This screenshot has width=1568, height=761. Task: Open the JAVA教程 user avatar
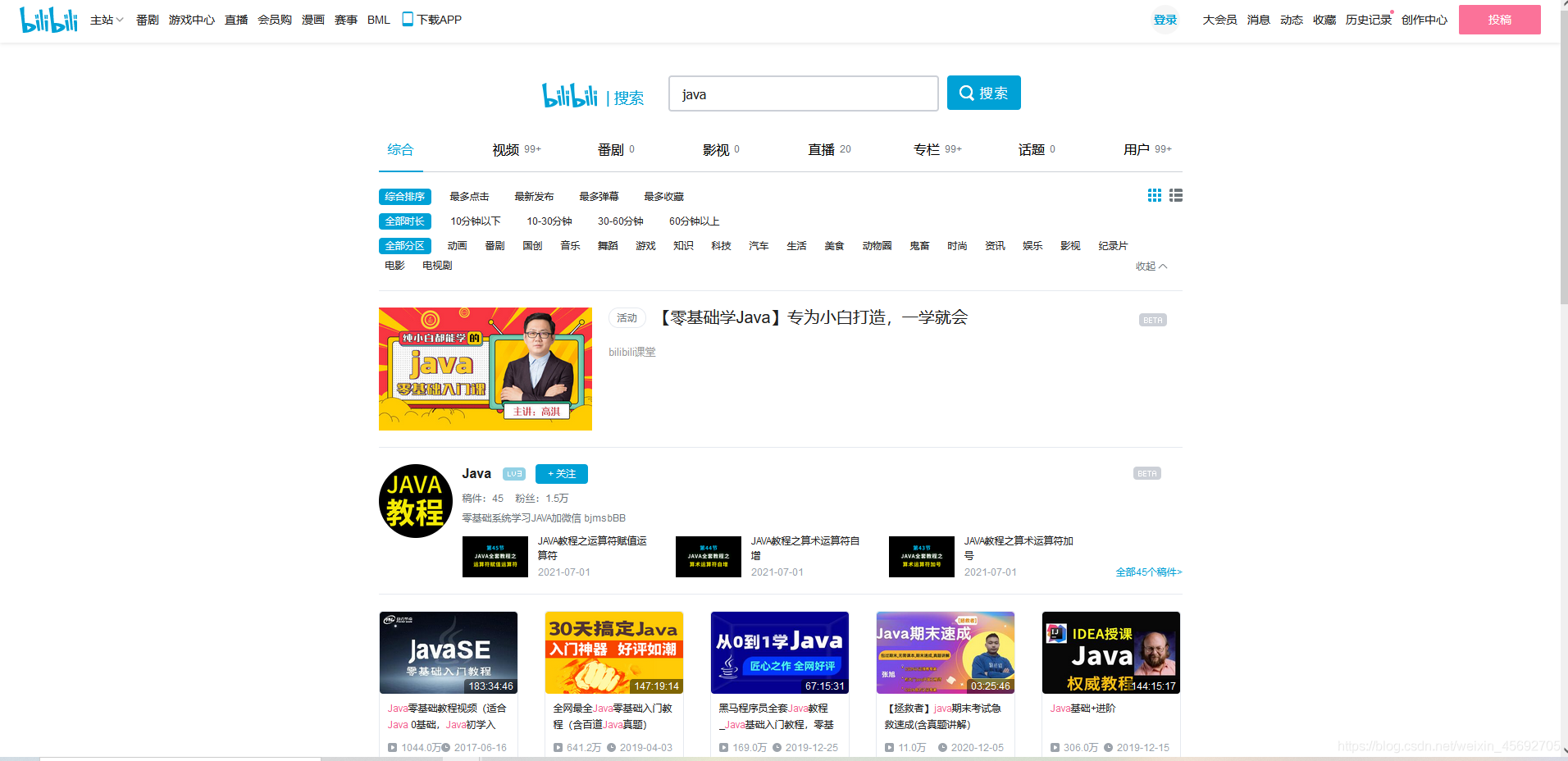click(416, 501)
